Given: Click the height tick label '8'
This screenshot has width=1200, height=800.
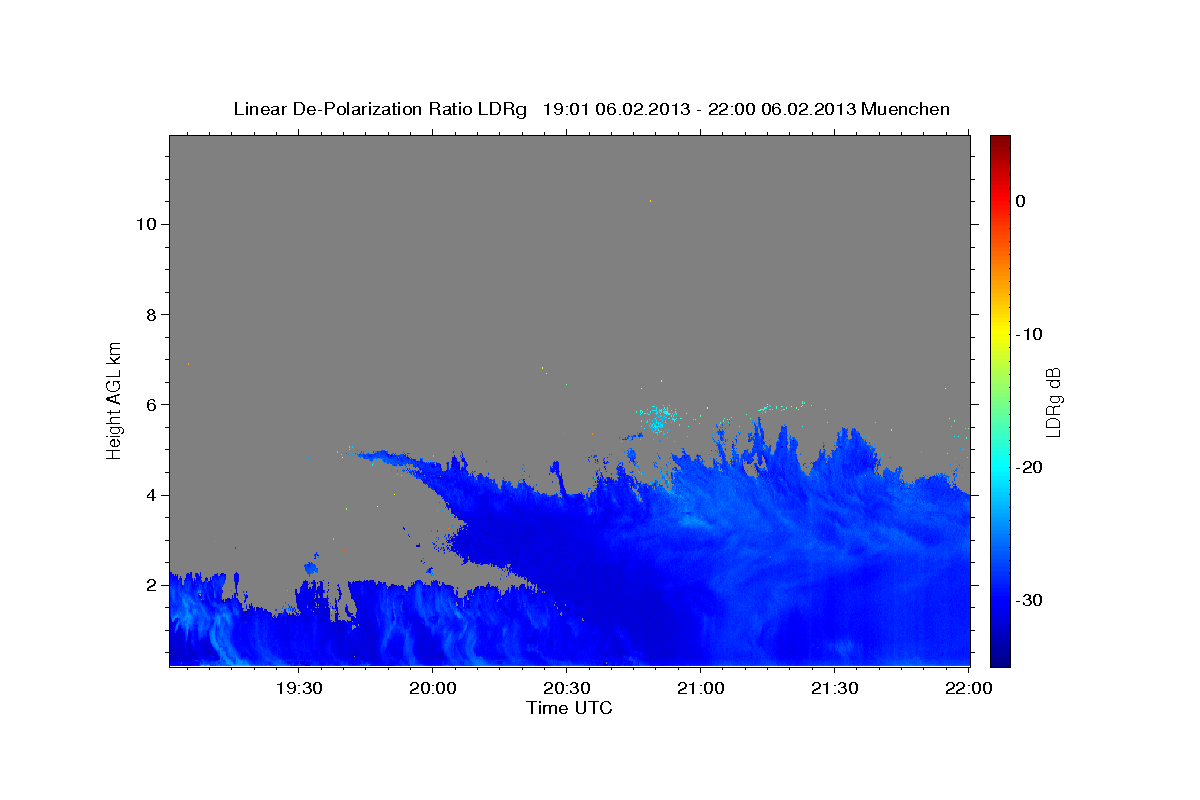Looking at the screenshot, I should (x=150, y=314).
